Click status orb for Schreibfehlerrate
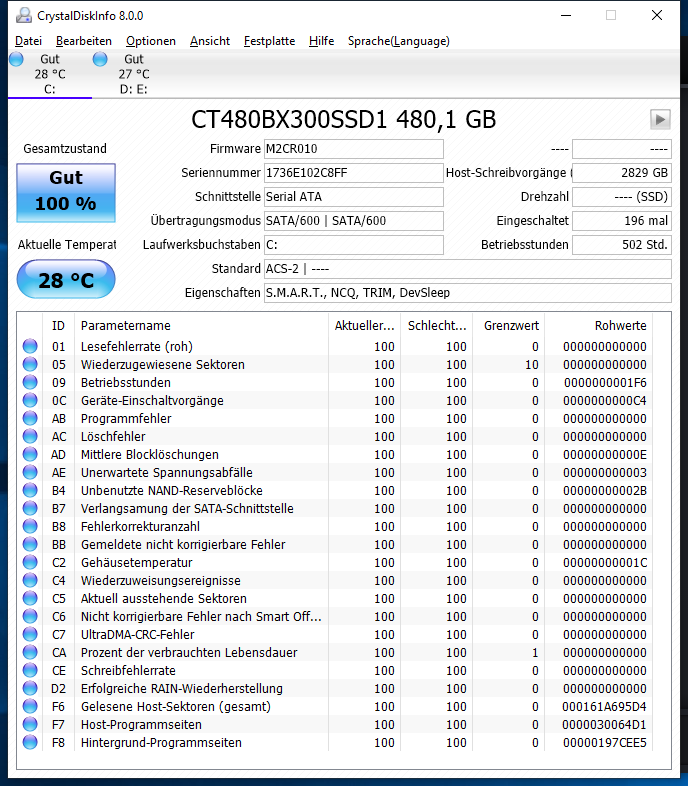 [x=30, y=671]
